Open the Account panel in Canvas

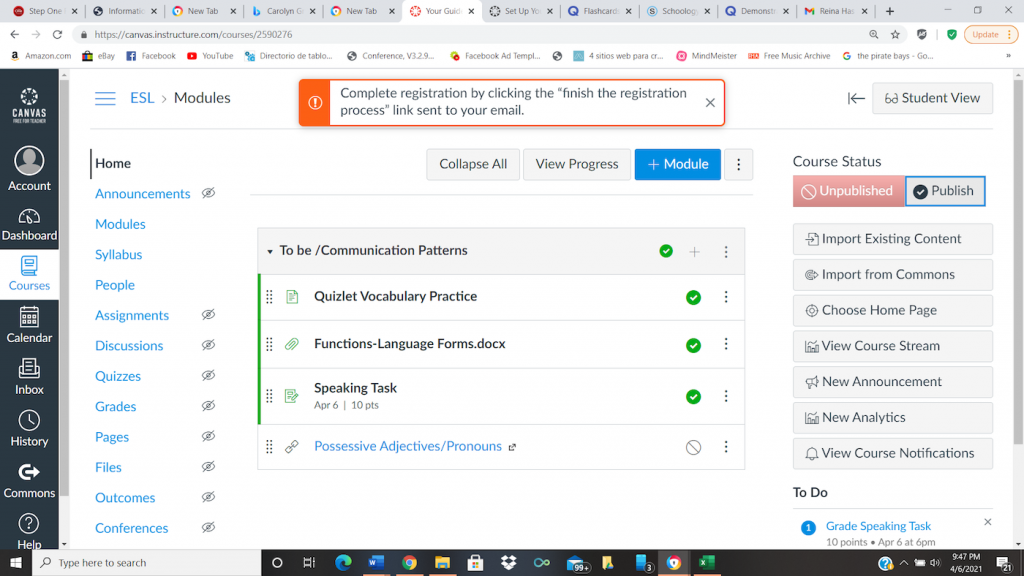point(29,168)
